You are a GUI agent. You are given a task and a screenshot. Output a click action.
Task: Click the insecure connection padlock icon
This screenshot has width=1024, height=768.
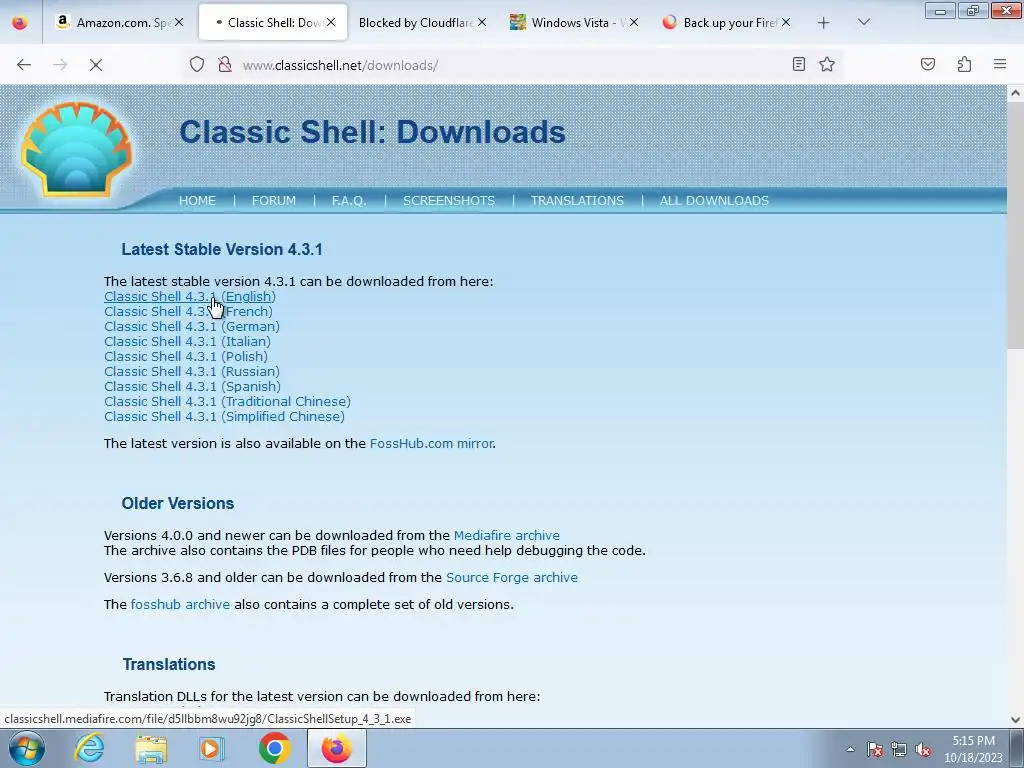pyautogui.click(x=225, y=64)
